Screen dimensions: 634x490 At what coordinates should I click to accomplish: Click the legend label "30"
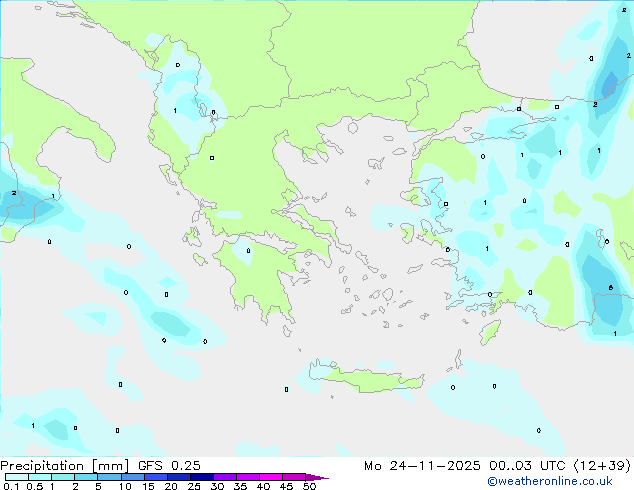pos(217,486)
